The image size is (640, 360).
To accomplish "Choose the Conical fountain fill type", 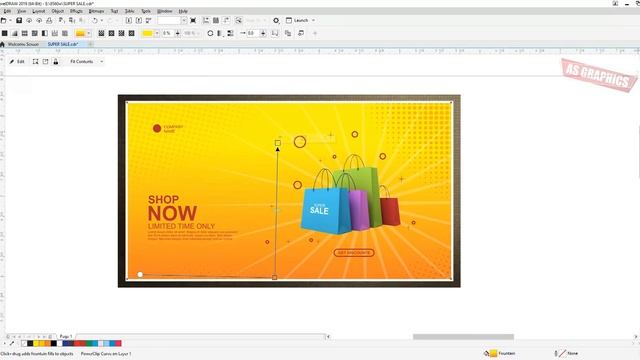I will 121,33.
